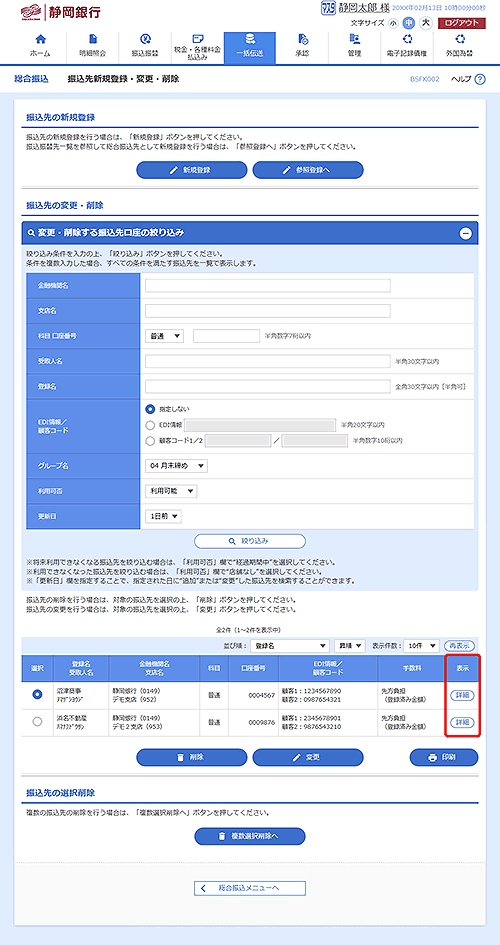
Task: Click the ヘルプ question mark icon
Action: coord(480,80)
